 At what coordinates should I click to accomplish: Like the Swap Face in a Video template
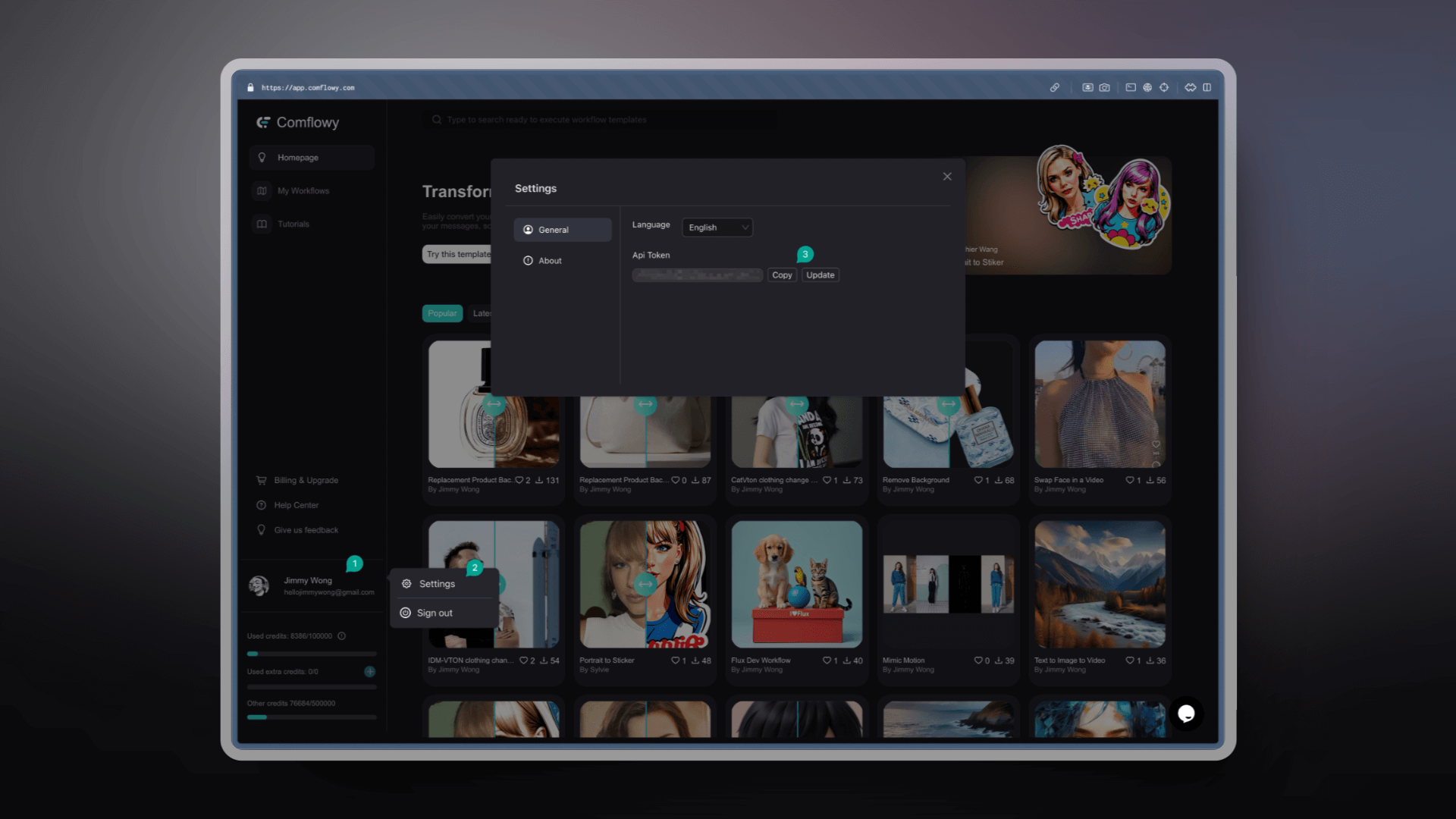click(x=1130, y=481)
